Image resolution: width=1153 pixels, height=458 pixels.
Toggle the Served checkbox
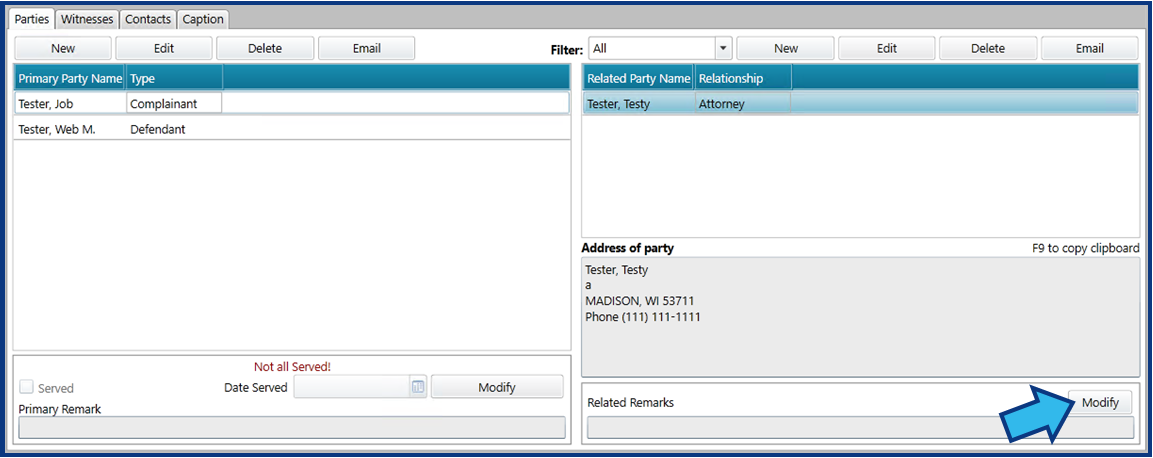(x=26, y=387)
